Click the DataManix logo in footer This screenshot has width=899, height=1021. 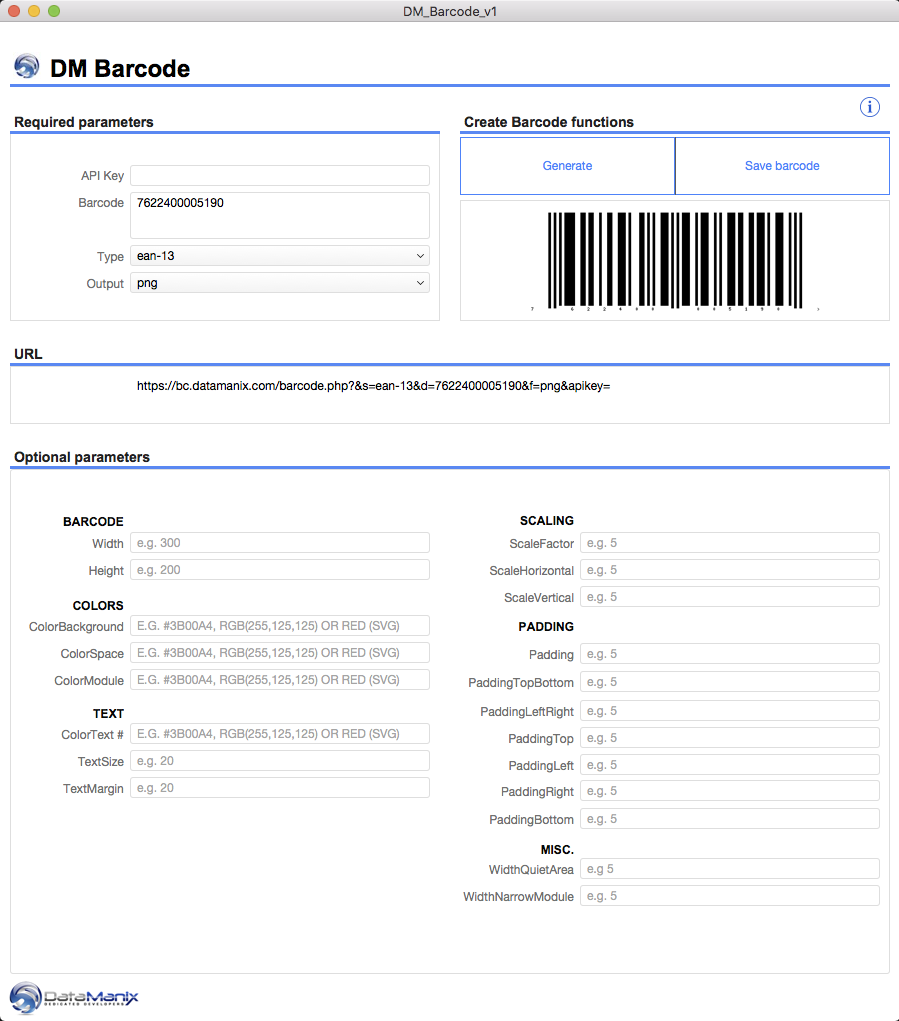(74, 998)
